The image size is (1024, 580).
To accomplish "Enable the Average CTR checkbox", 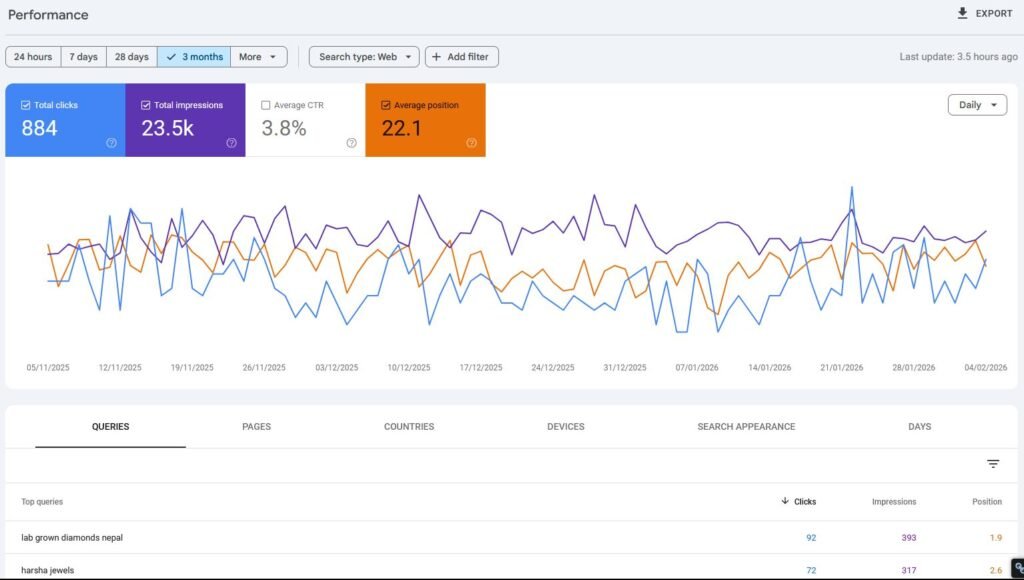I will coord(266,105).
